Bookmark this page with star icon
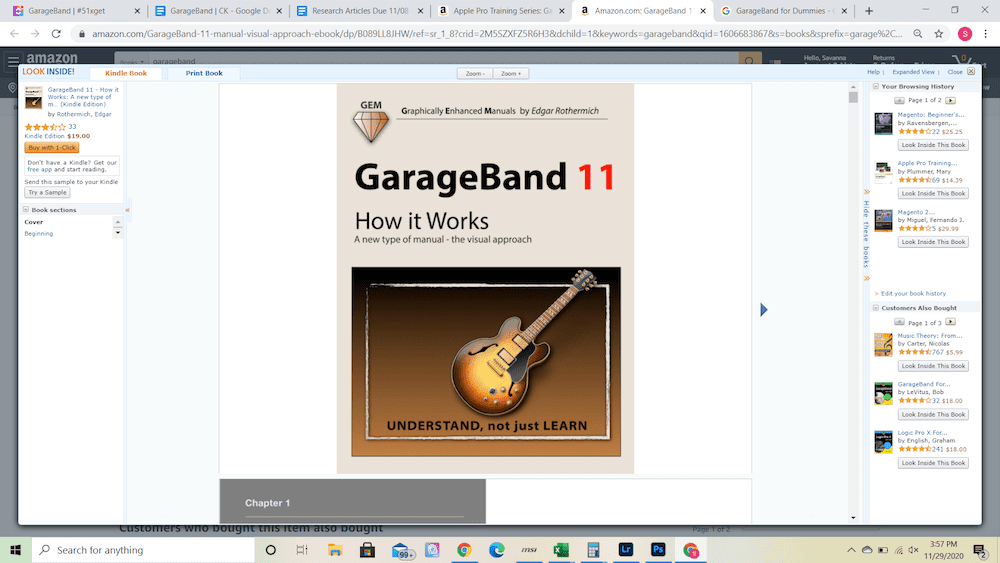The width and height of the screenshot is (1000, 563). click(939, 34)
